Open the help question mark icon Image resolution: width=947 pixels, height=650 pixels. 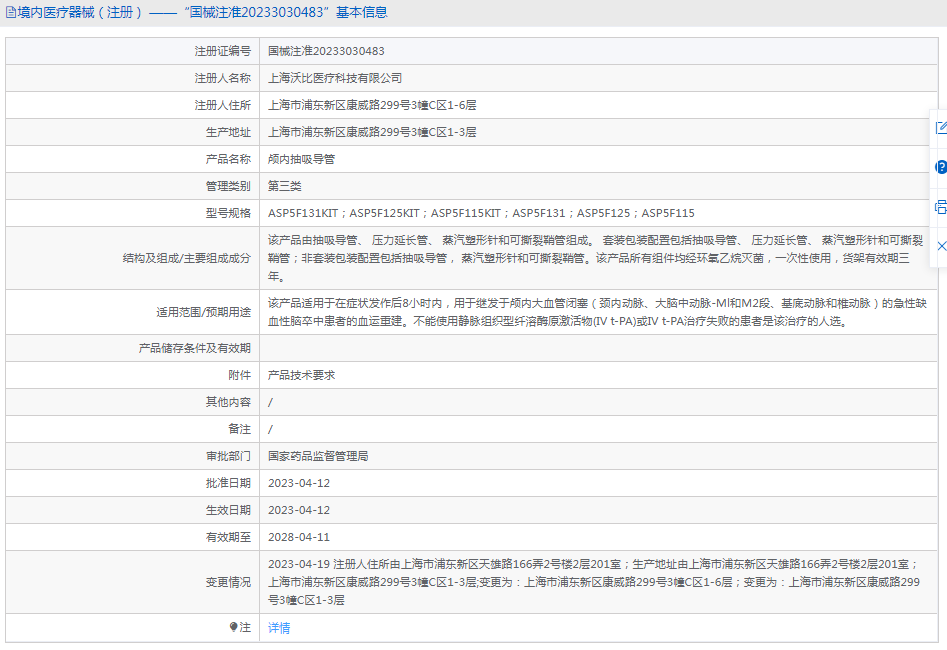click(941, 167)
